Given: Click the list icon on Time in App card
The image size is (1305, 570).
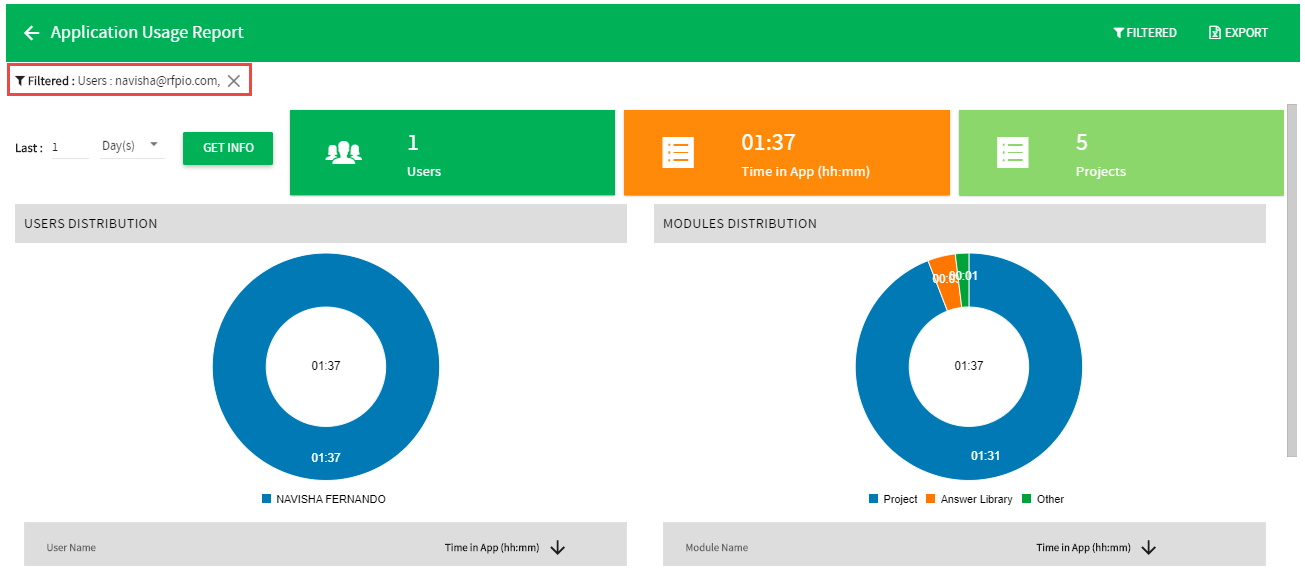Looking at the screenshot, I should 677,153.
